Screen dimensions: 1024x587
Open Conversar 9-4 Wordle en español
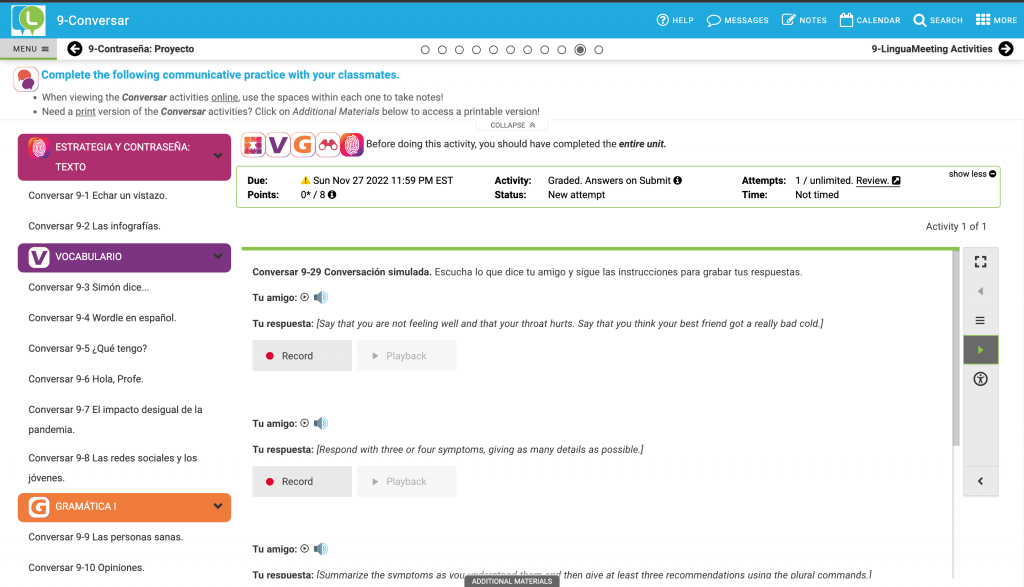click(102, 318)
